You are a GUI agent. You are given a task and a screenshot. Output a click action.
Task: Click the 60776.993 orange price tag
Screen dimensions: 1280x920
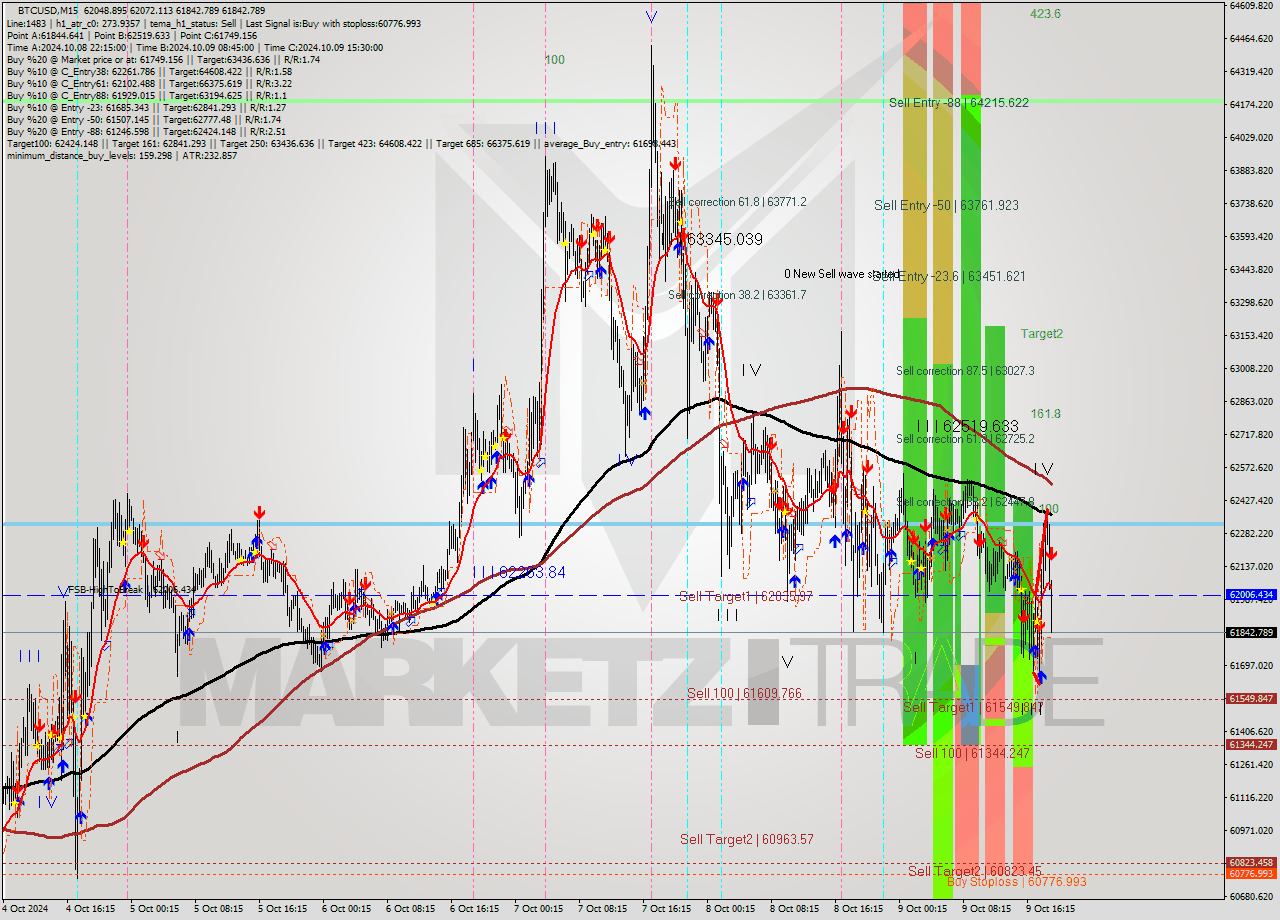click(1251, 873)
